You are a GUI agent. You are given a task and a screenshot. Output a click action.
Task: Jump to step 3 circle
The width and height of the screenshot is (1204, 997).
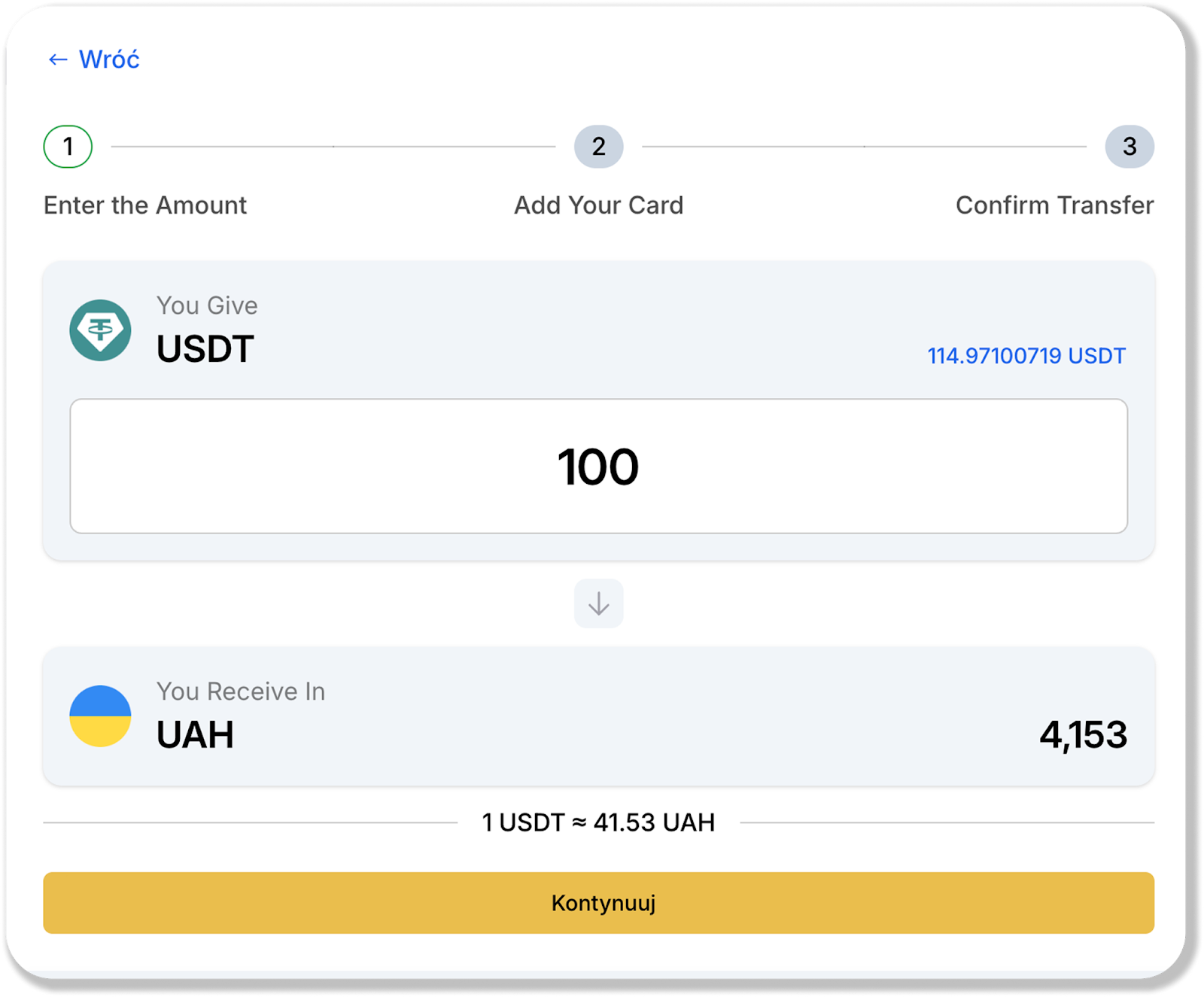(1129, 146)
